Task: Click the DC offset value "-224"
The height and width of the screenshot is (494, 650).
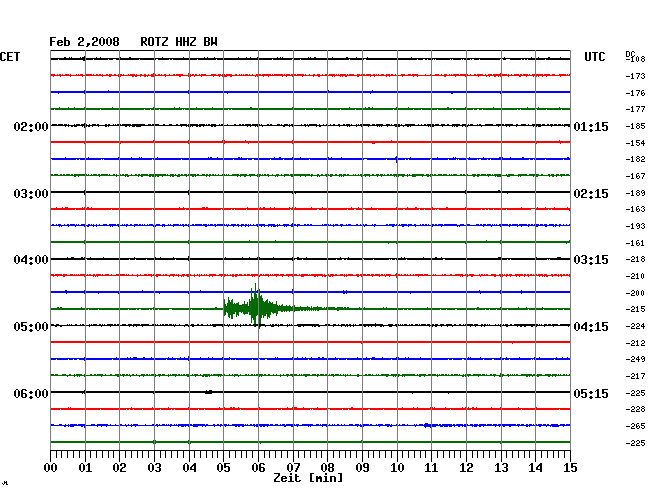Action: (635, 327)
